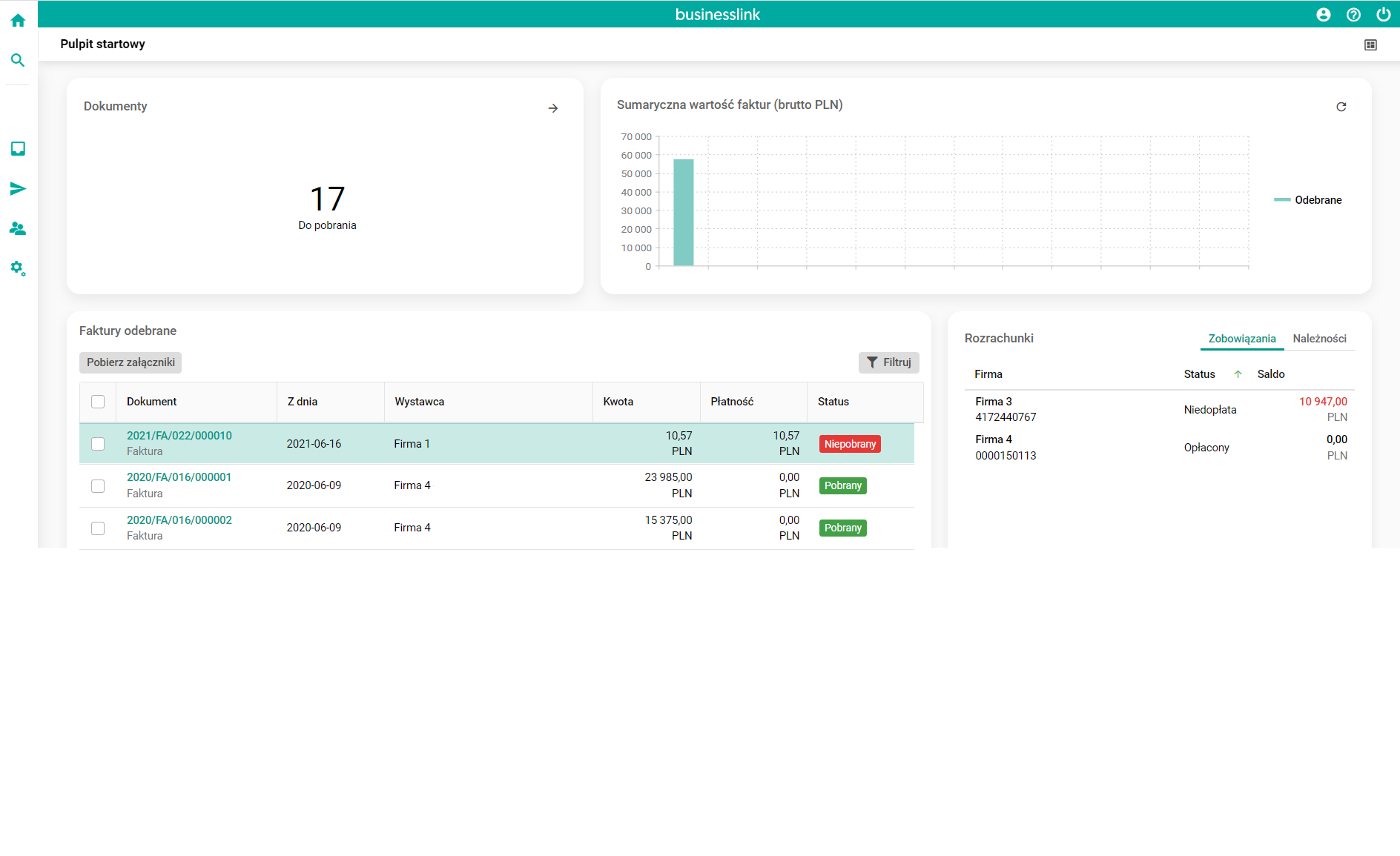Toggle the select-all checkbox in table header
The image size is (1400, 856).
98,402
